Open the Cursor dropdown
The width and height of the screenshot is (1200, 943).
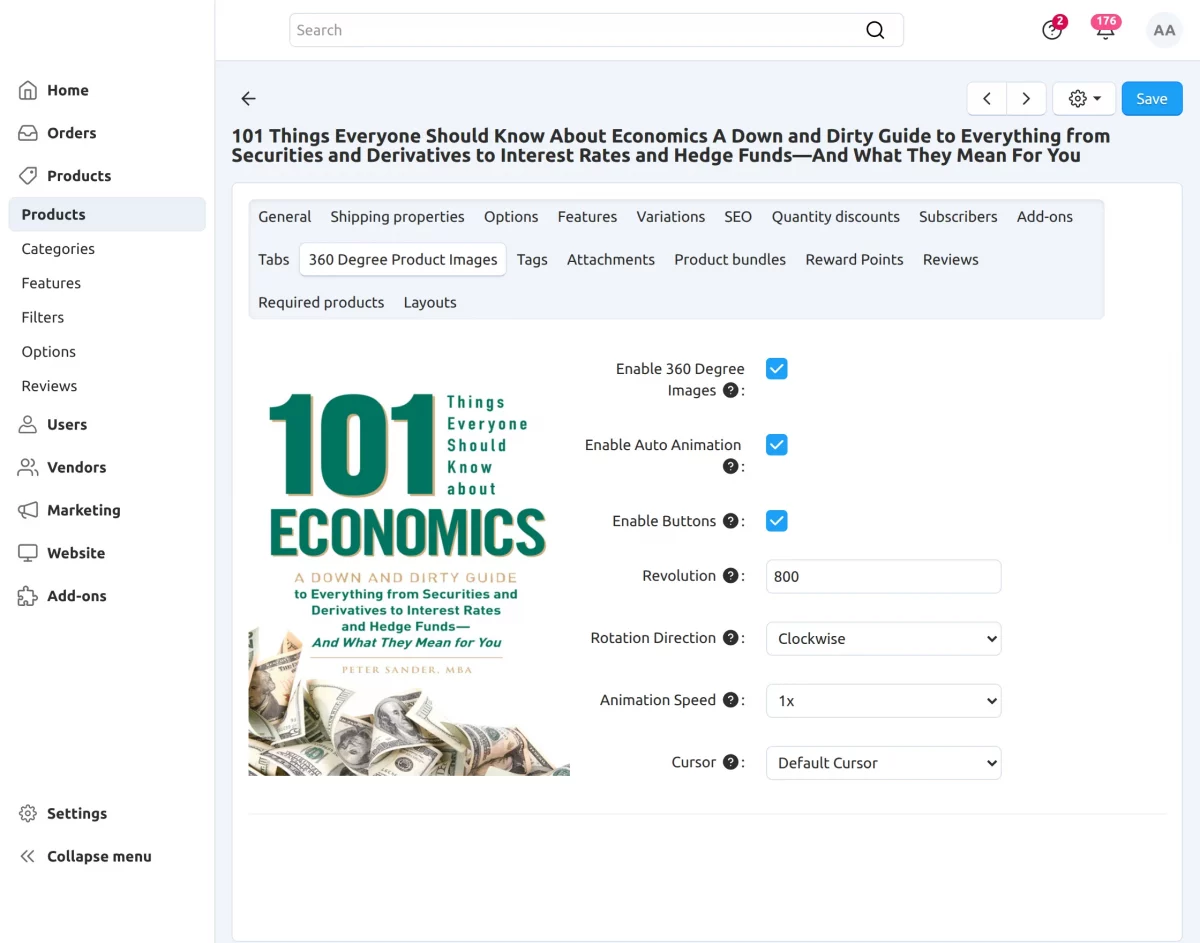coord(883,763)
